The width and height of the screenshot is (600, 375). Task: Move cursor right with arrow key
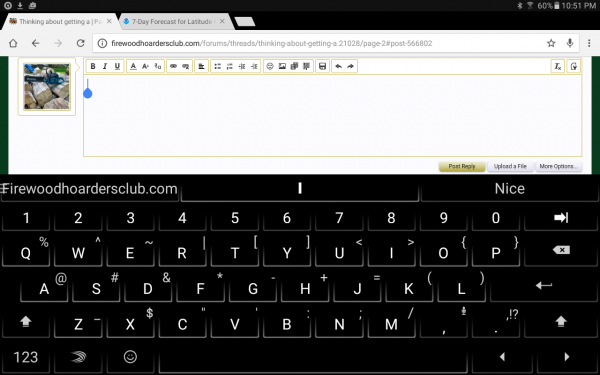click(567, 357)
